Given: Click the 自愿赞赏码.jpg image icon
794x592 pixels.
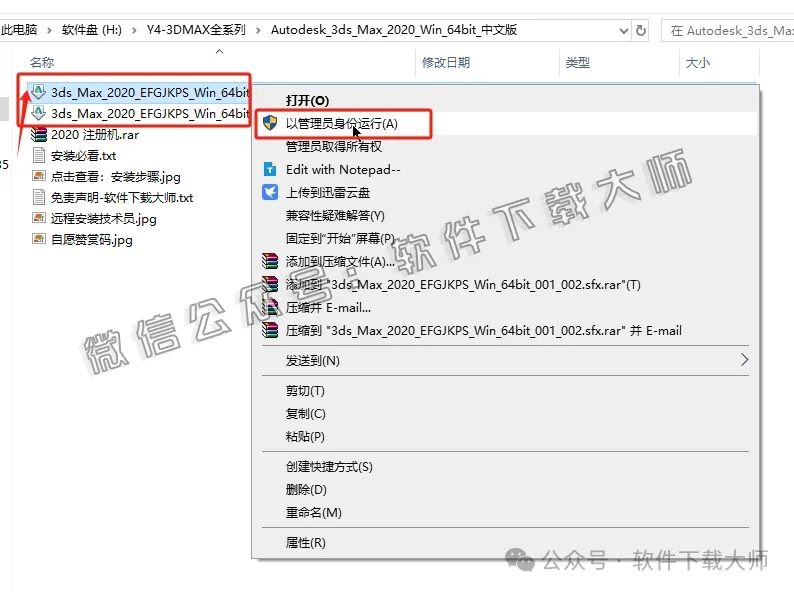Looking at the screenshot, I should tap(38, 239).
